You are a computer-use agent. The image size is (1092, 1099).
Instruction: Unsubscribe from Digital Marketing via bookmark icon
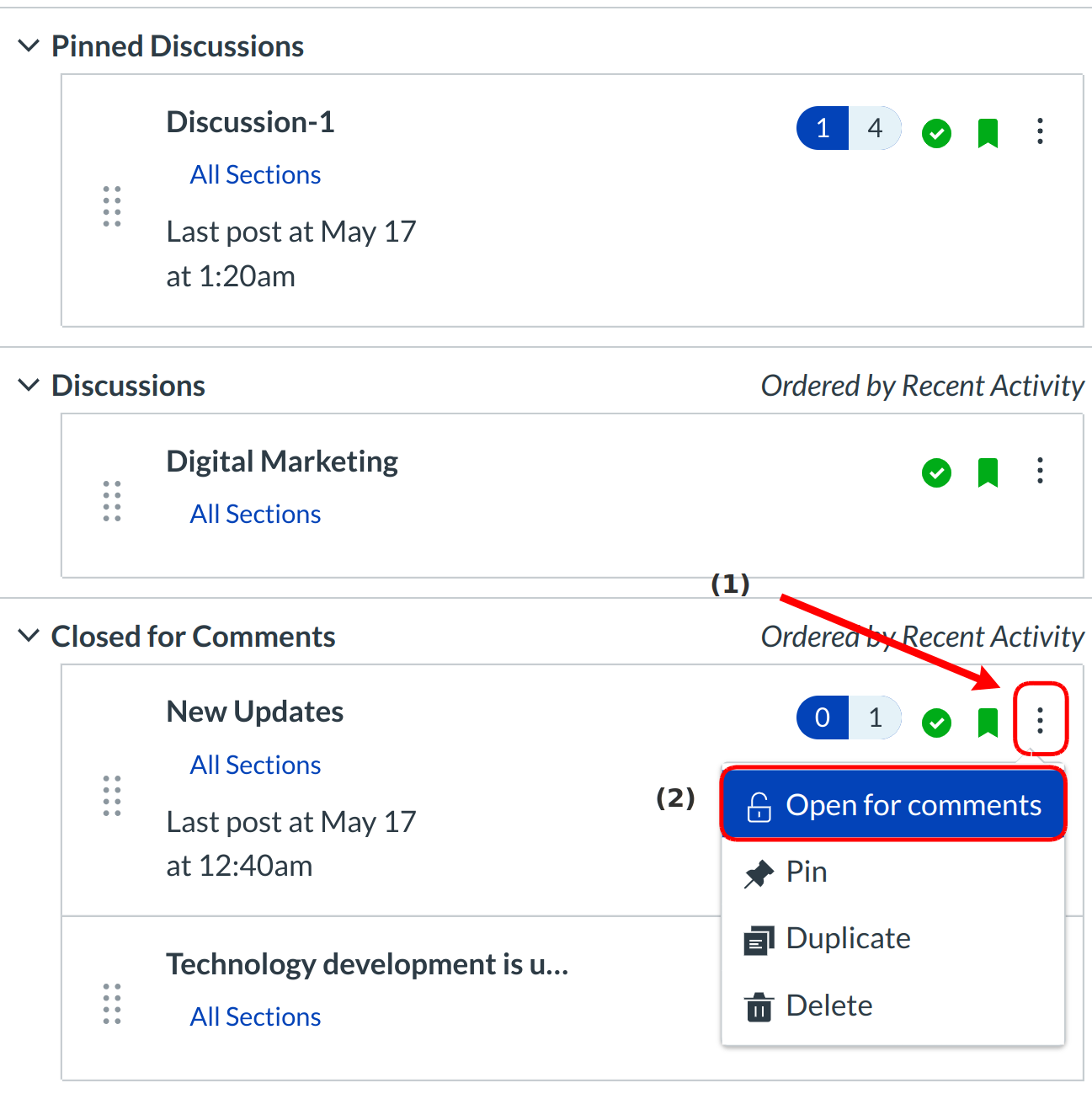[x=988, y=472]
